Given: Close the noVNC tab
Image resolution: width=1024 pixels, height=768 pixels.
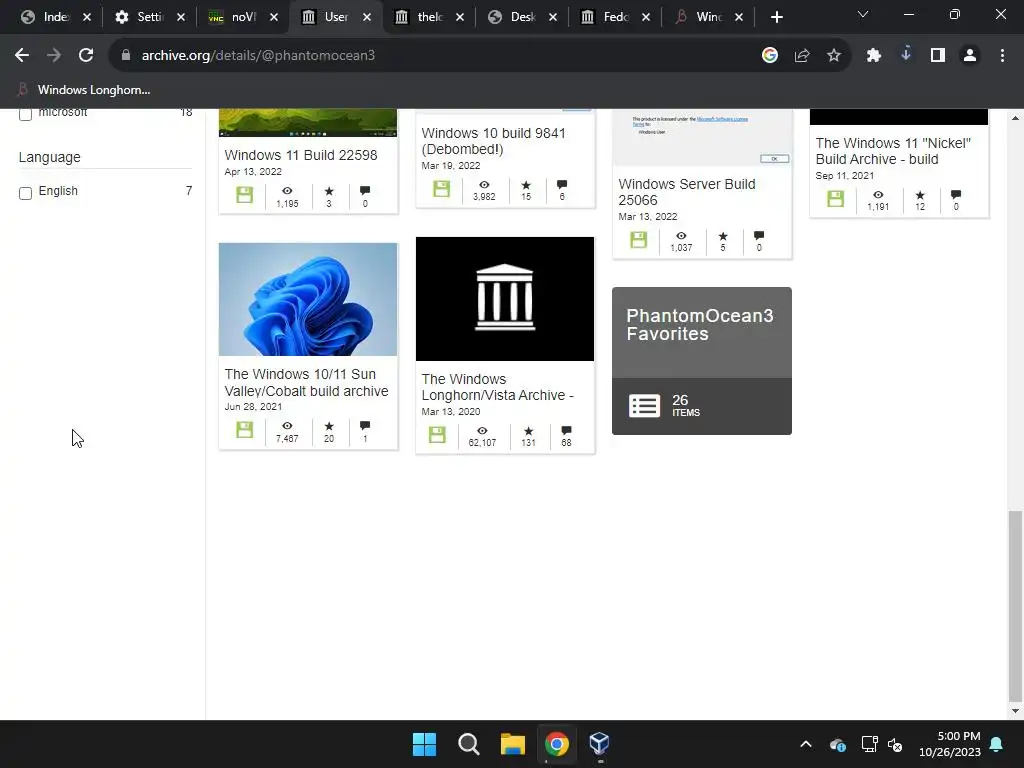Looking at the screenshot, I should 274,17.
